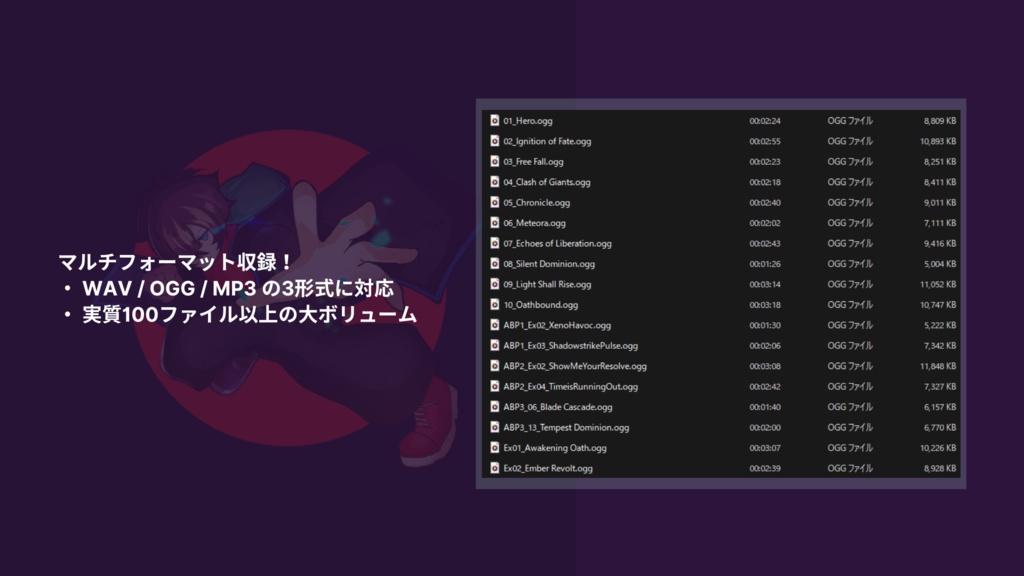Image resolution: width=1024 pixels, height=576 pixels.
Task: Select the file name ABP3_06_Blade Cascade.ogg
Action: 558,407
